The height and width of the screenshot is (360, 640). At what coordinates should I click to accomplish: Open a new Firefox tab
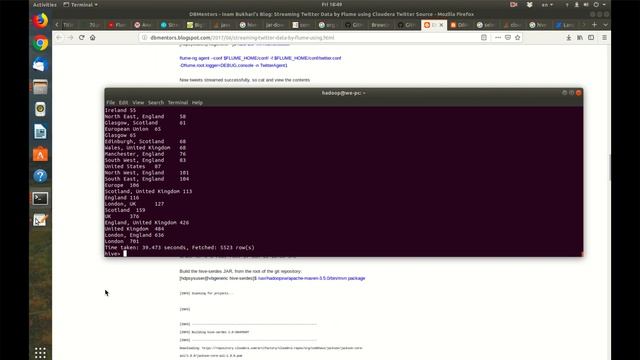coord(594,25)
